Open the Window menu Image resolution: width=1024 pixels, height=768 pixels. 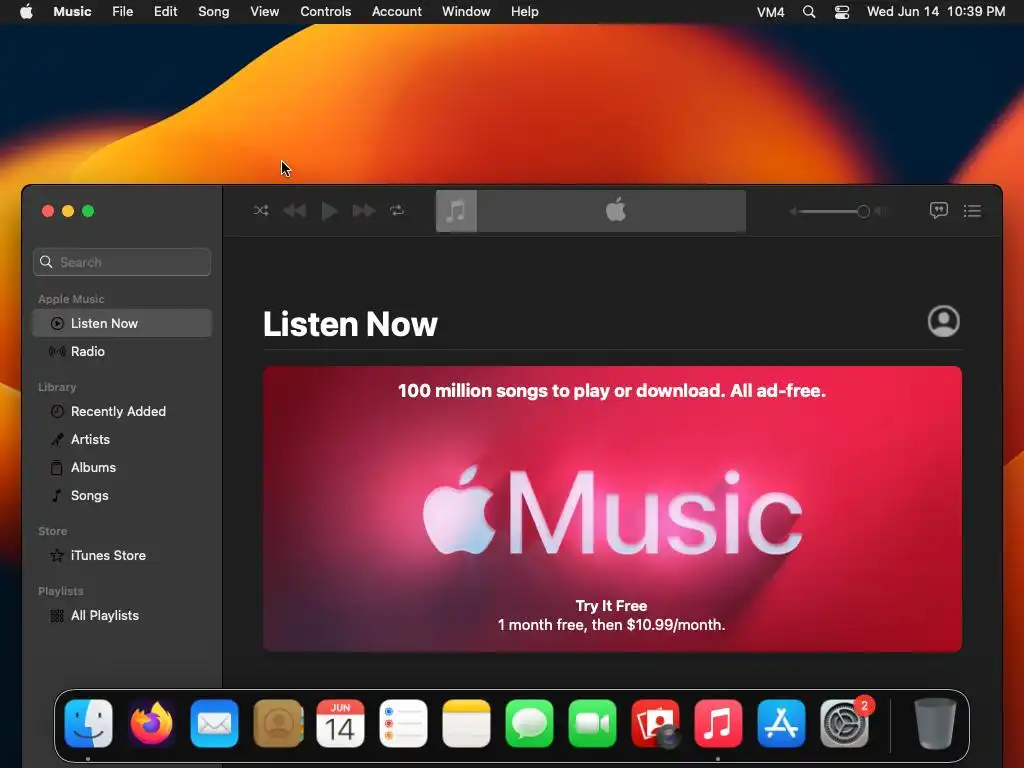pyautogui.click(x=466, y=12)
